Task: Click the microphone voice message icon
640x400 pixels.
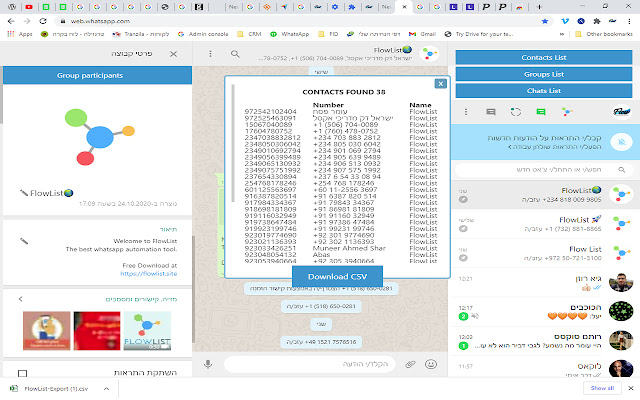Action: click(208, 364)
